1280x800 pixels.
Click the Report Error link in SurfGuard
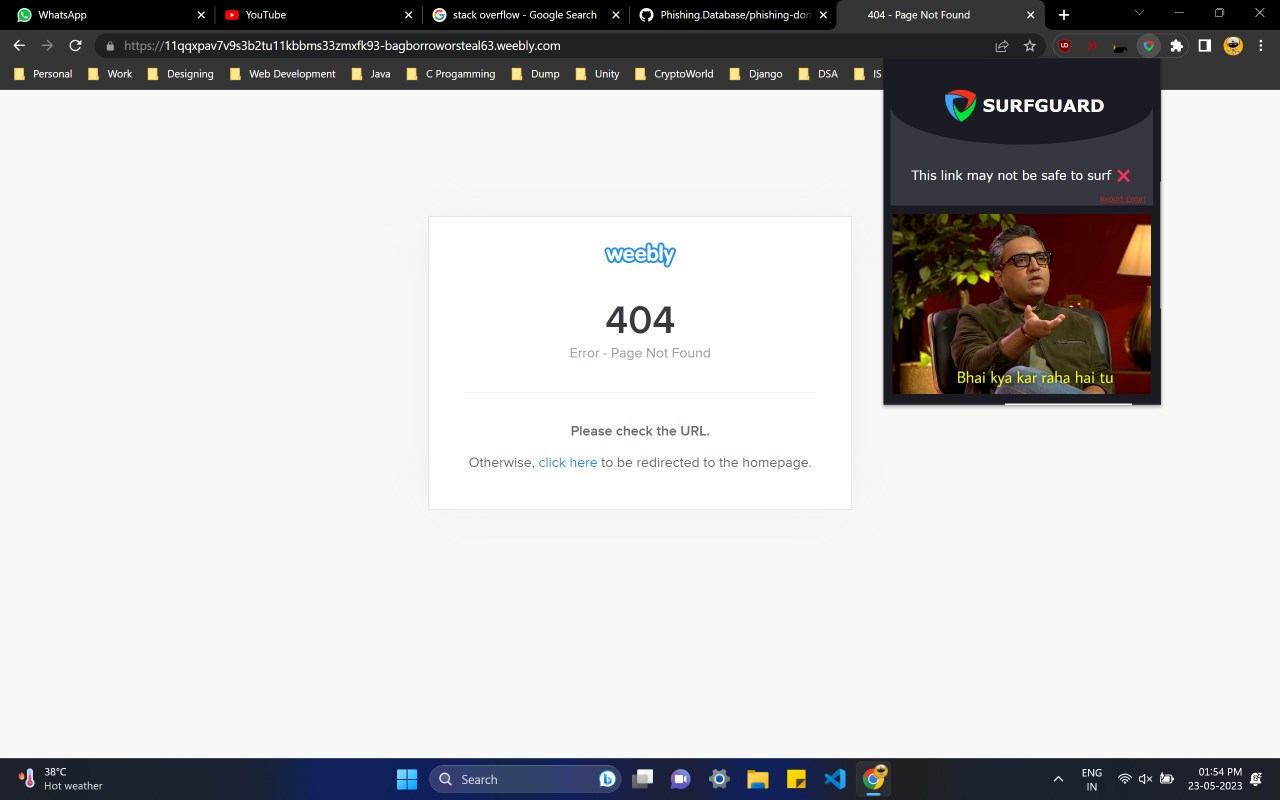(x=1123, y=199)
